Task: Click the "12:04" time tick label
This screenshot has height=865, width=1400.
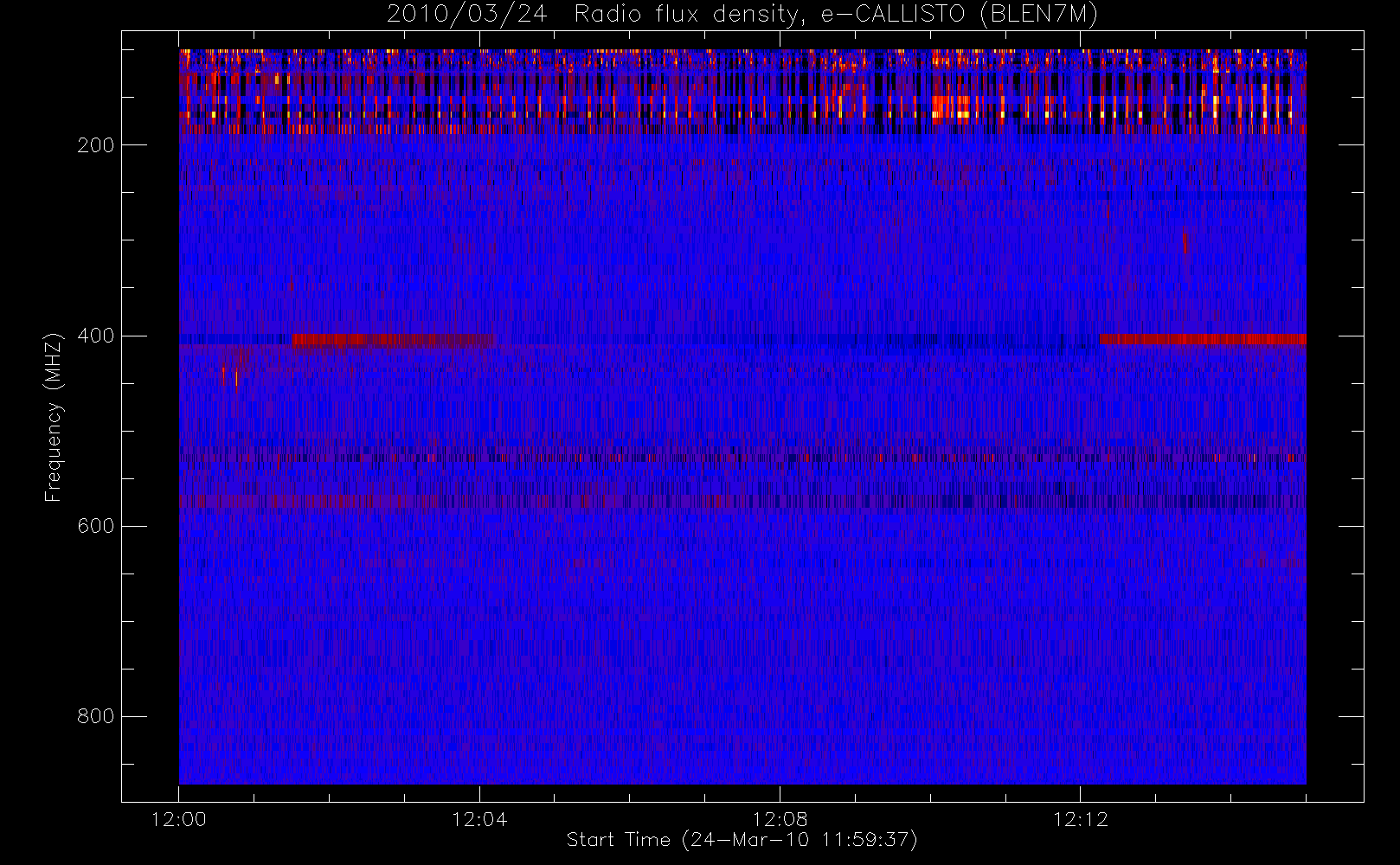Action: pos(479,819)
